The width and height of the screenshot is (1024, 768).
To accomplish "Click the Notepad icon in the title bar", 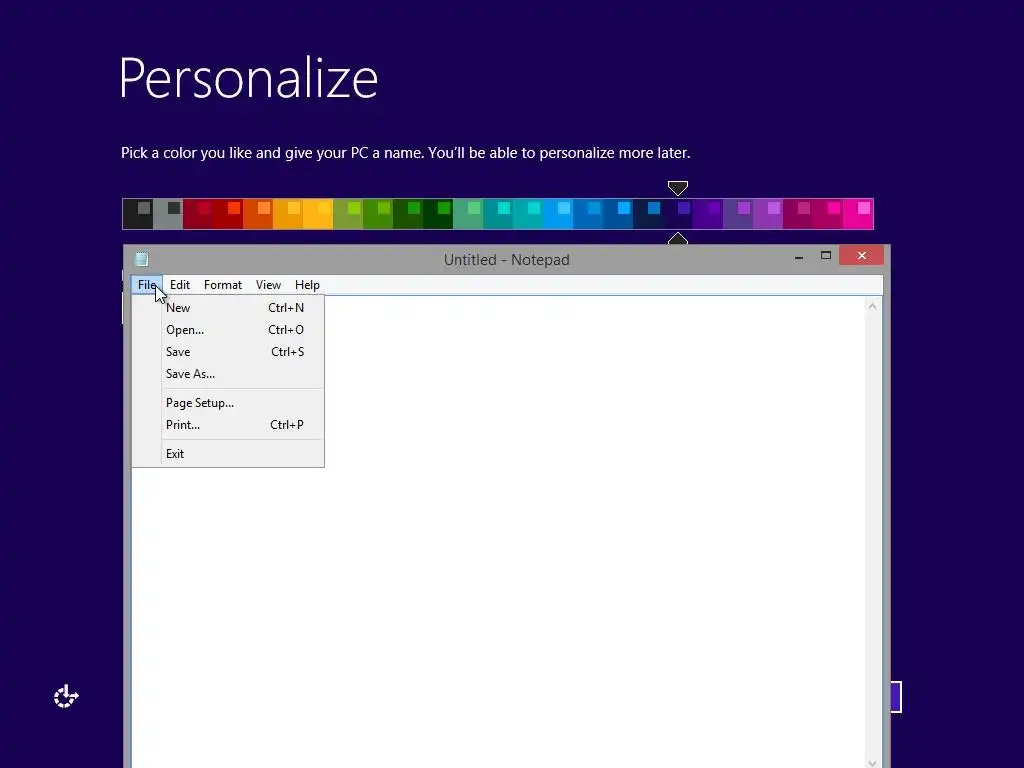I will [142, 259].
